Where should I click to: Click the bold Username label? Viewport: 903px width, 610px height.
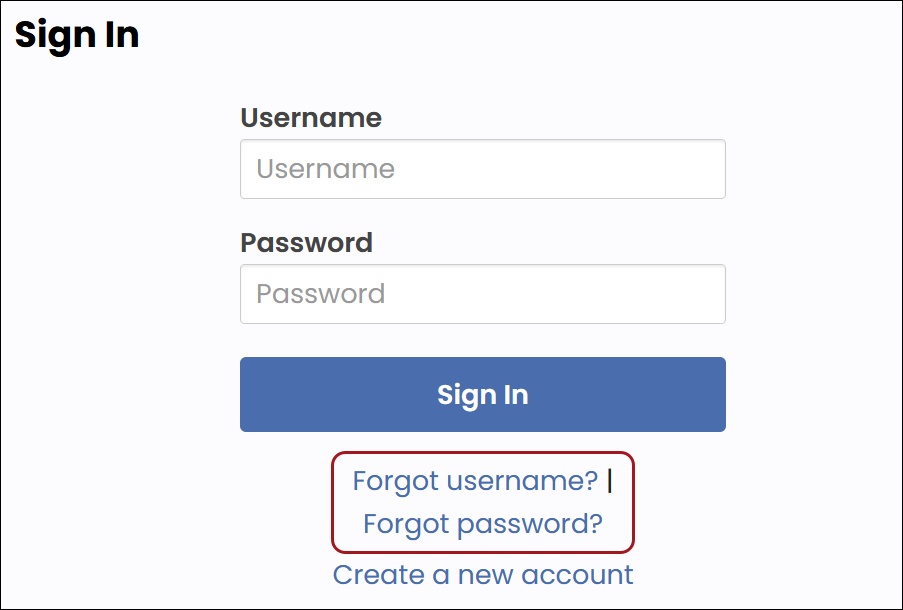click(x=311, y=118)
